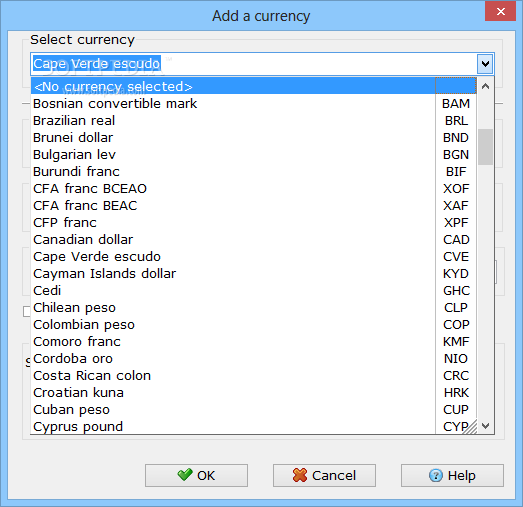The height and width of the screenshot is (507, 523).
Task: Select Comoro franc
Action: pos(253,342)
